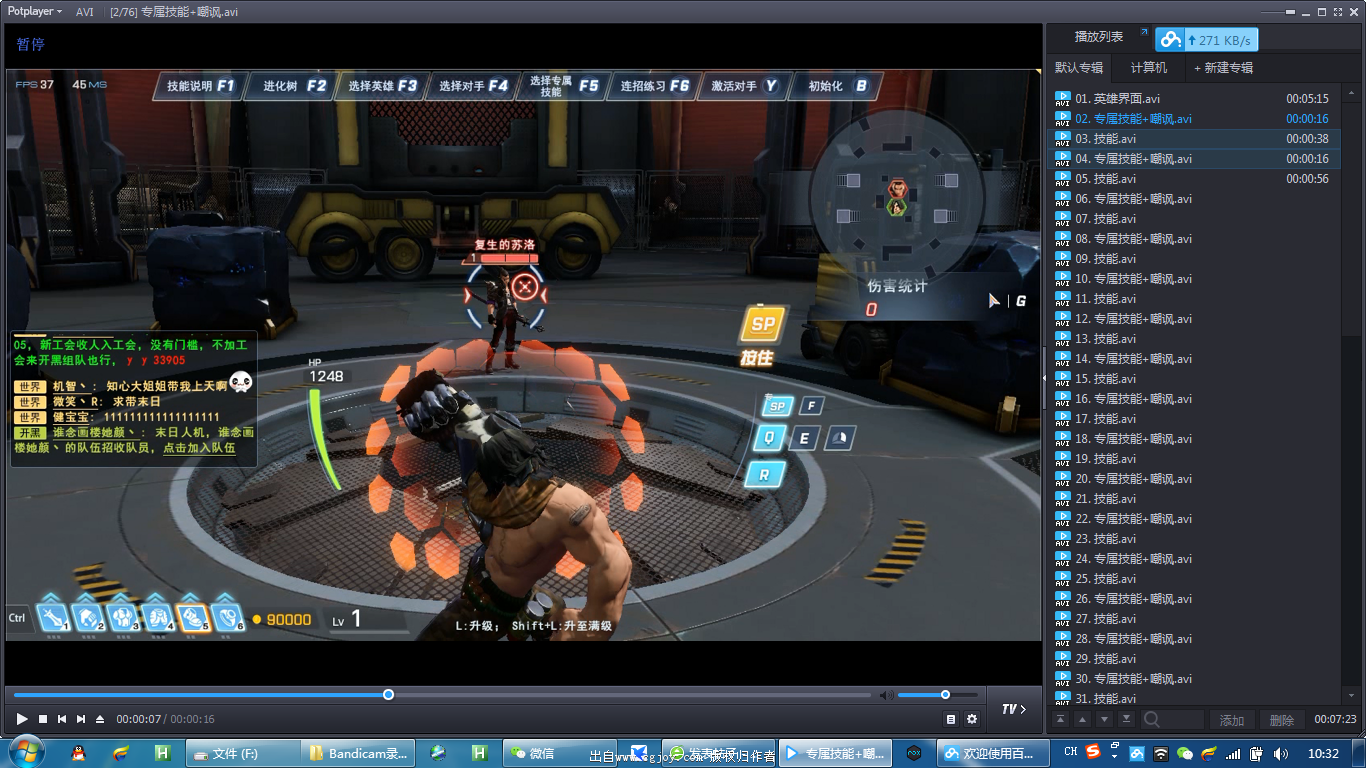This screenshot has height=768, width=1366.
Task: Click network signal bars tray icon
Action: coord(1233,754)
